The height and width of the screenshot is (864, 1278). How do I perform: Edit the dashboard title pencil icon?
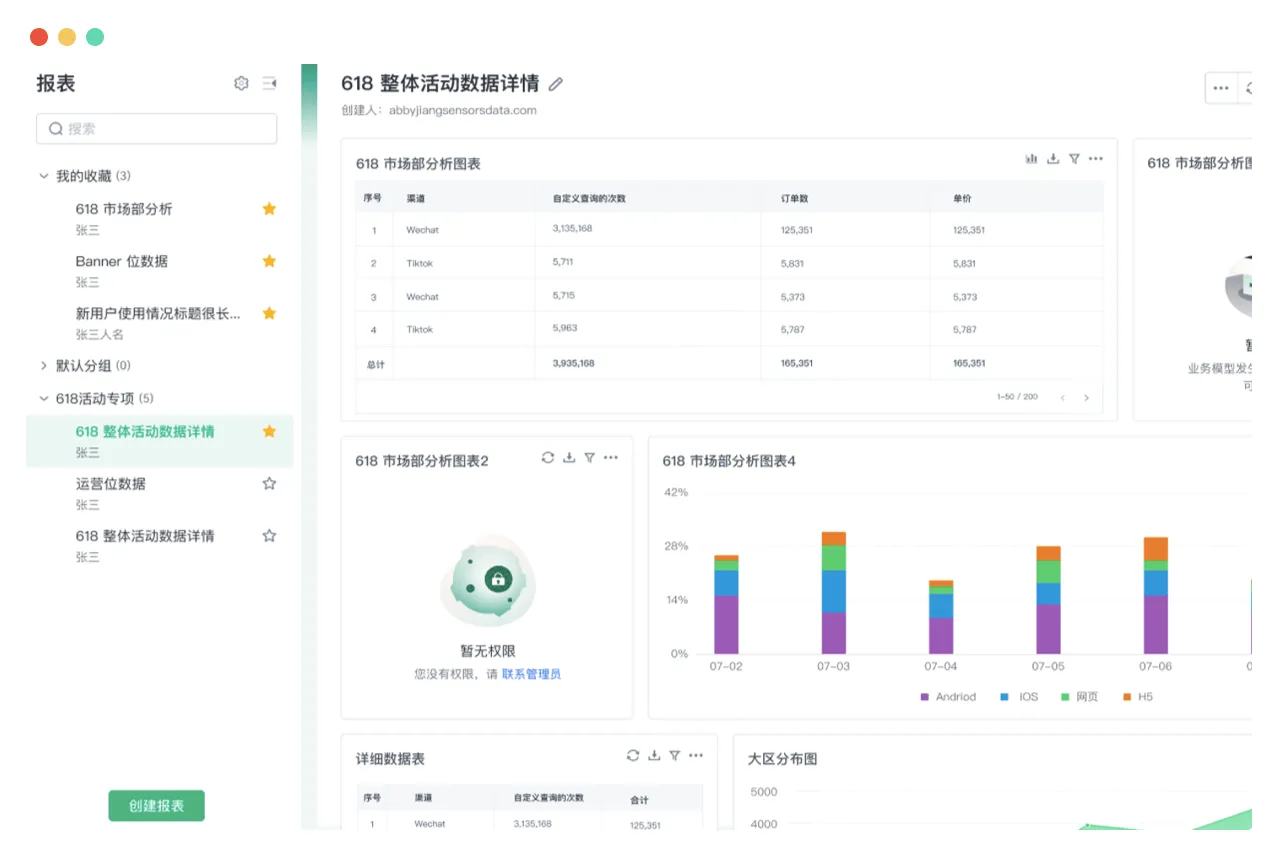tap(556, 84)
